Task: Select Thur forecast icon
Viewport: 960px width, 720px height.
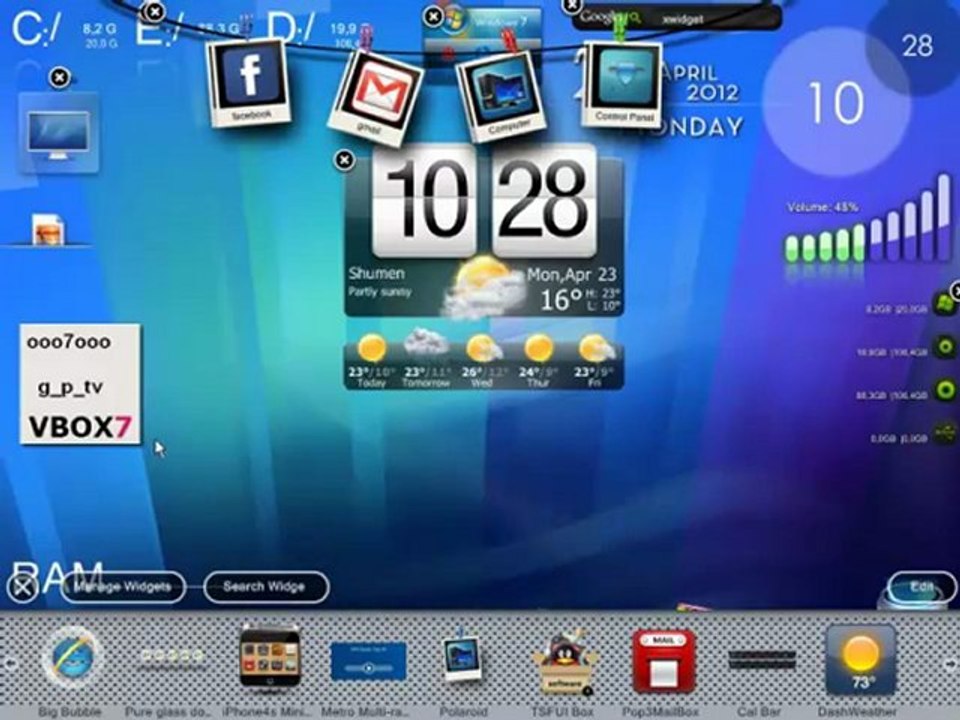Action: tap(538, 349)
